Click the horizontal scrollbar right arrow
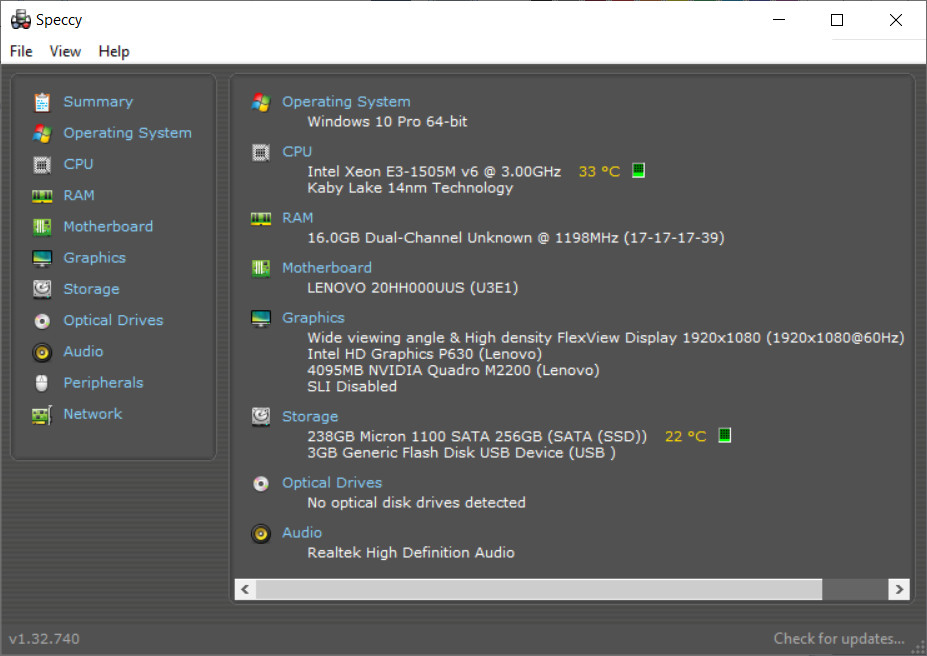 [x=899, y=589]
